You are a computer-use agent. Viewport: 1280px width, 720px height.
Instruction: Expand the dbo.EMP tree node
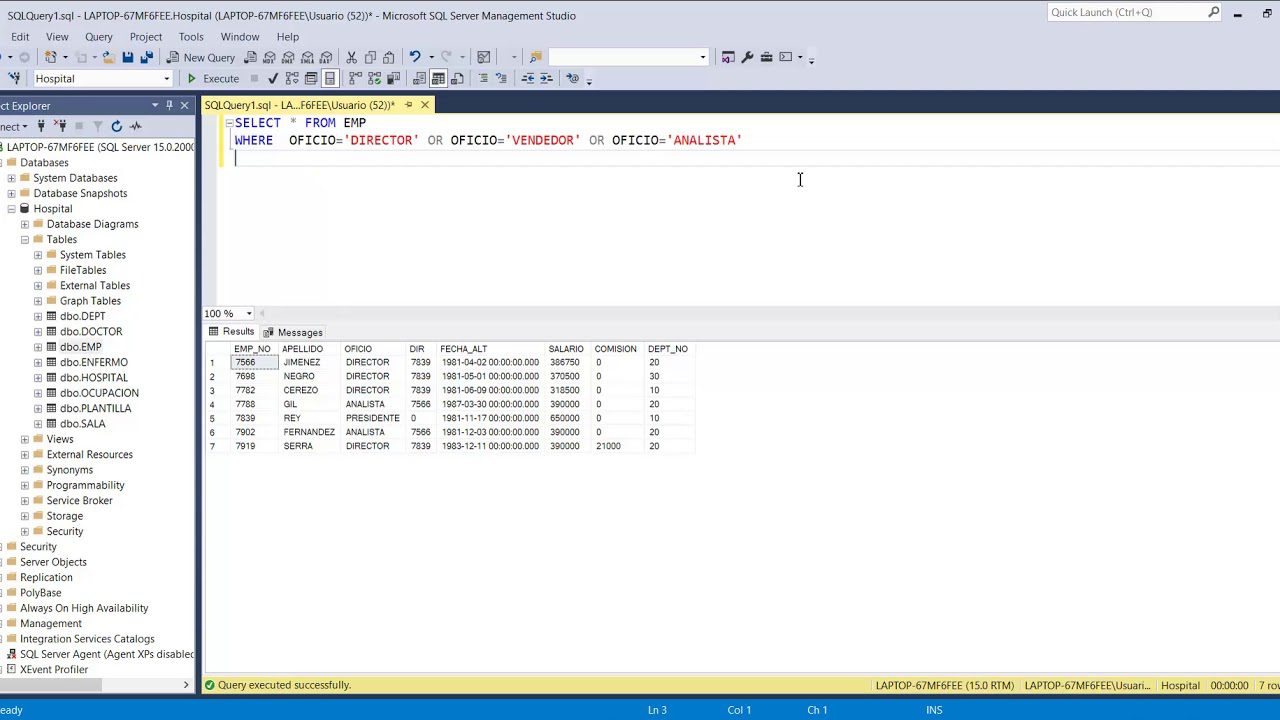(37, 347)
